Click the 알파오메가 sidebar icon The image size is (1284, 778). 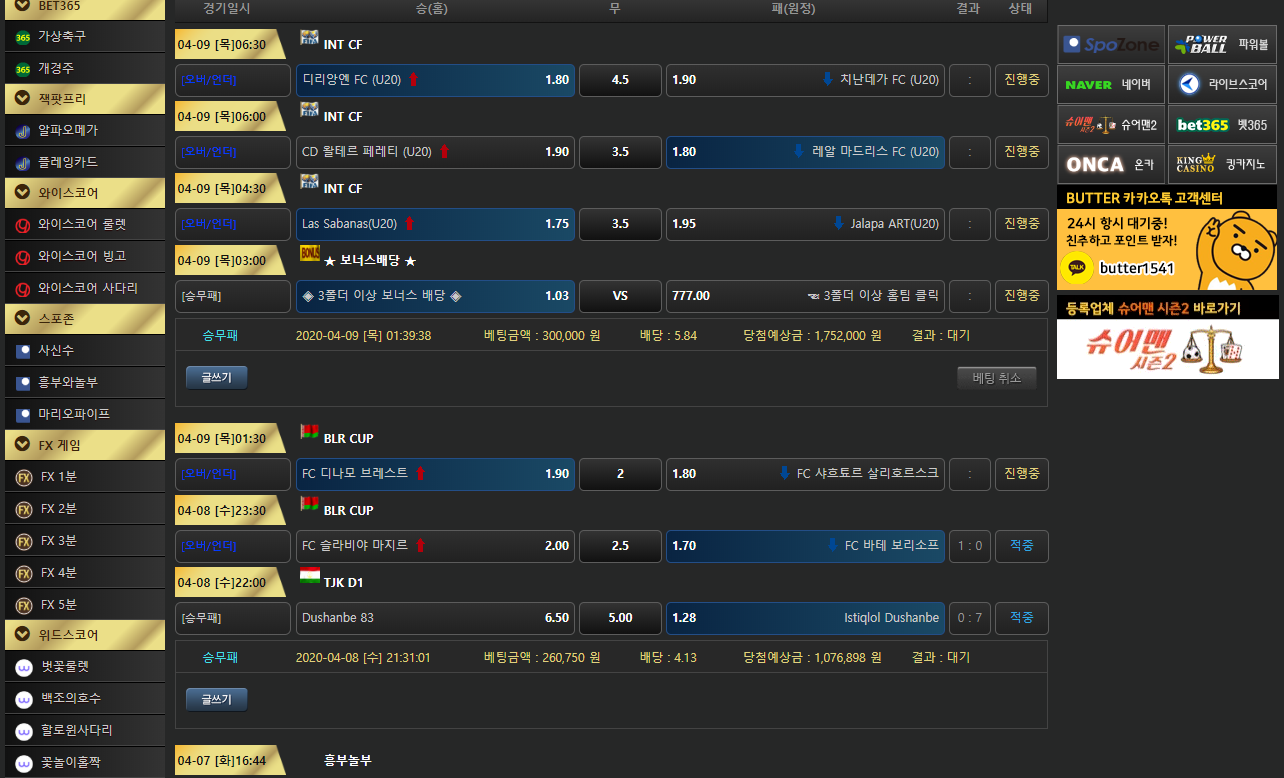pyautogui.click(x=23, y=131)
